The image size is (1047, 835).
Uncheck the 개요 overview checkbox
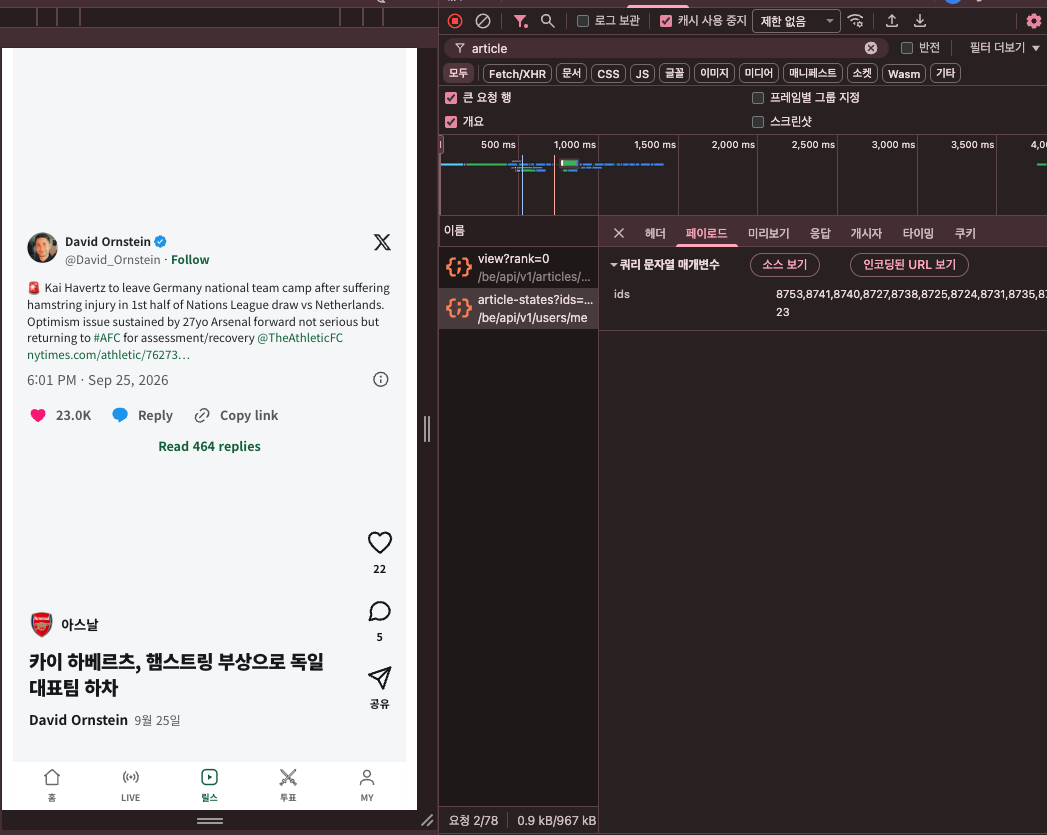(x=451, y=122)
